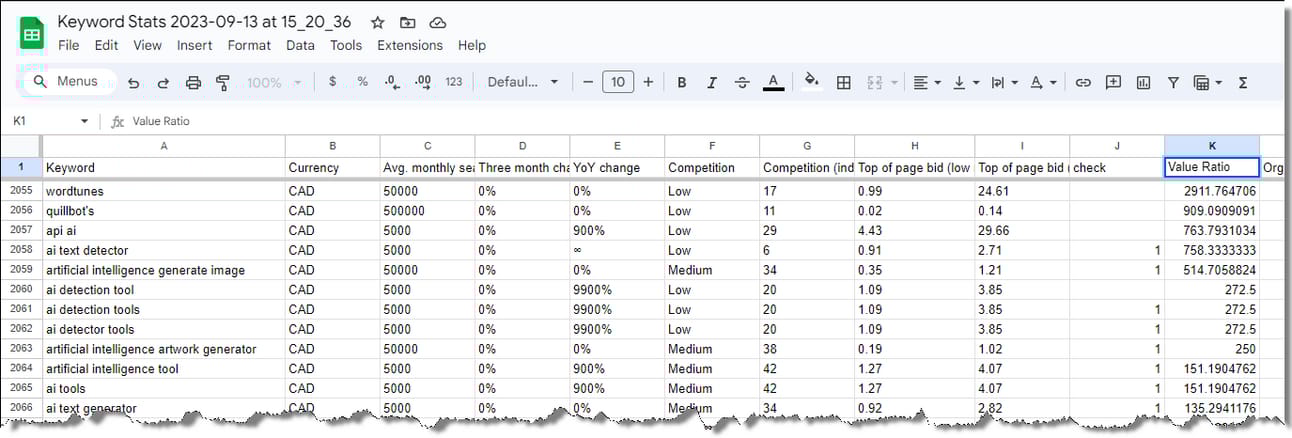This screenshot has height=438, width=1292.
Task: Open the View menu
Action: (x=147, y=45)
